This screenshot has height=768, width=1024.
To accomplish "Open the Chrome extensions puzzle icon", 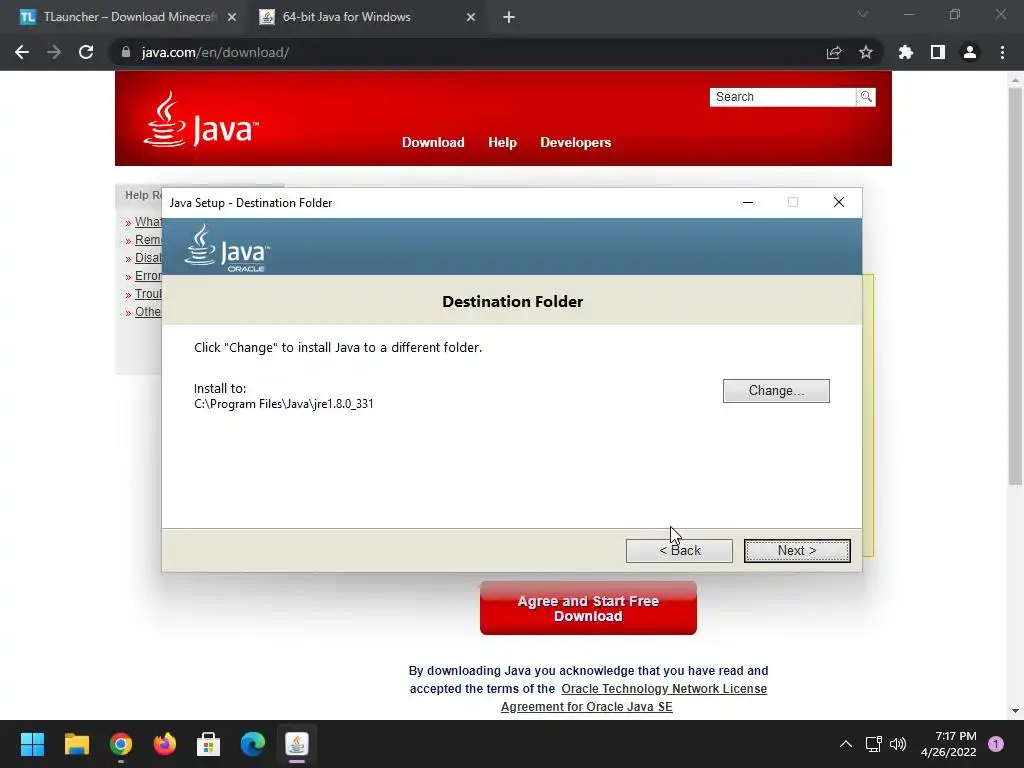I will 906,52.
